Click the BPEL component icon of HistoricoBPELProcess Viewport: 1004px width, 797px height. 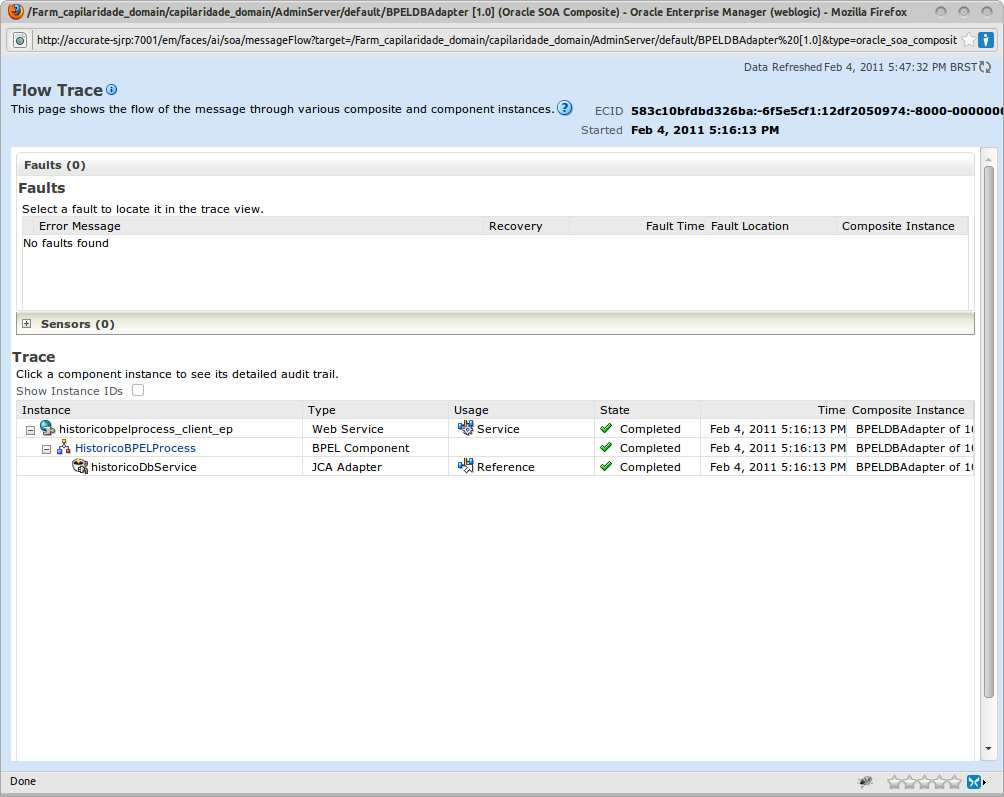click(63, 447)
